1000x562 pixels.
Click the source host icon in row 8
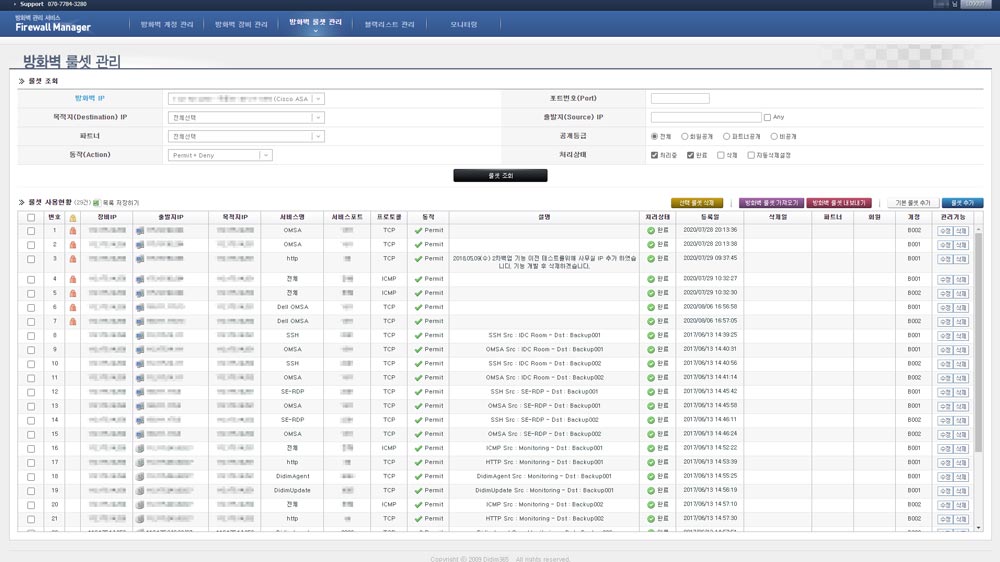(140, 336)
